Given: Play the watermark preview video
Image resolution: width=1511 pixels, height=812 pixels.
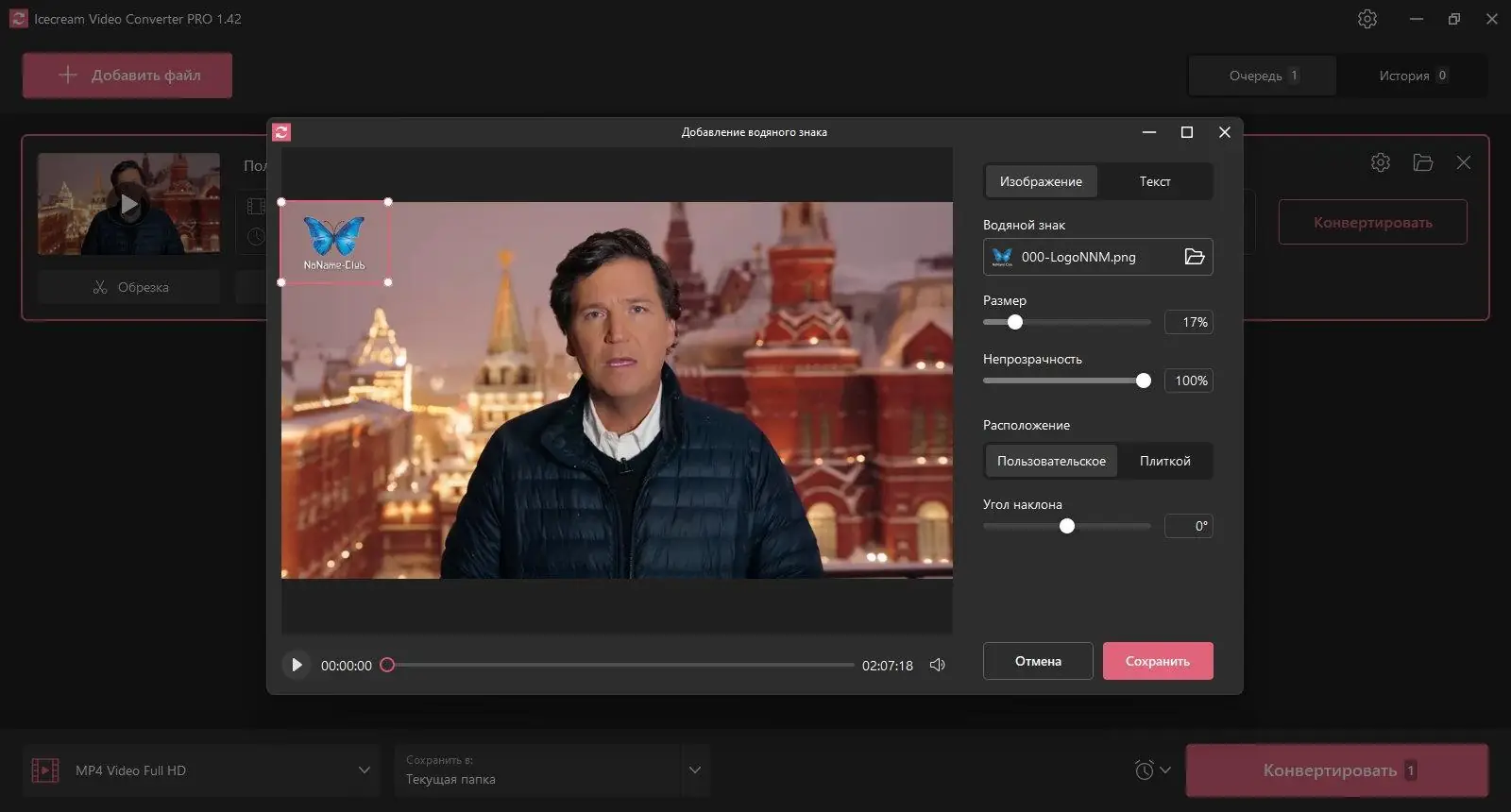Looking at the screenshot, I should pos(297,665).
